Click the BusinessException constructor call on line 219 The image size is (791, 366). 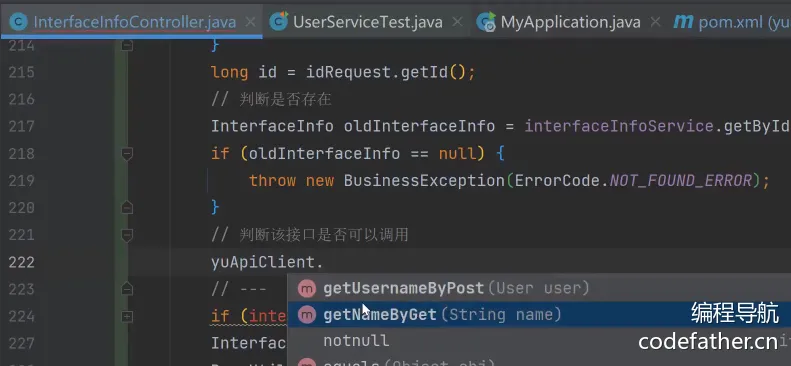424,180
